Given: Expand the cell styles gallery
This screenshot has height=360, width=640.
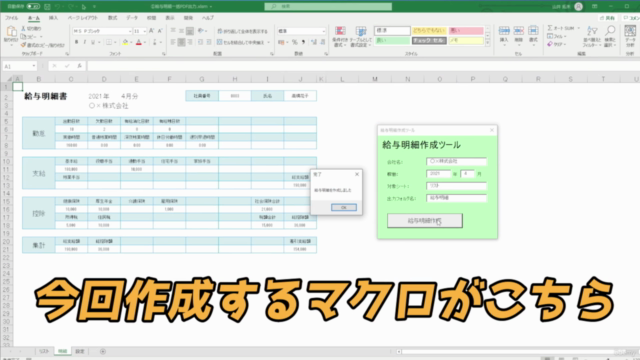Looking at the screenshot, I should (x=487, y=43).
